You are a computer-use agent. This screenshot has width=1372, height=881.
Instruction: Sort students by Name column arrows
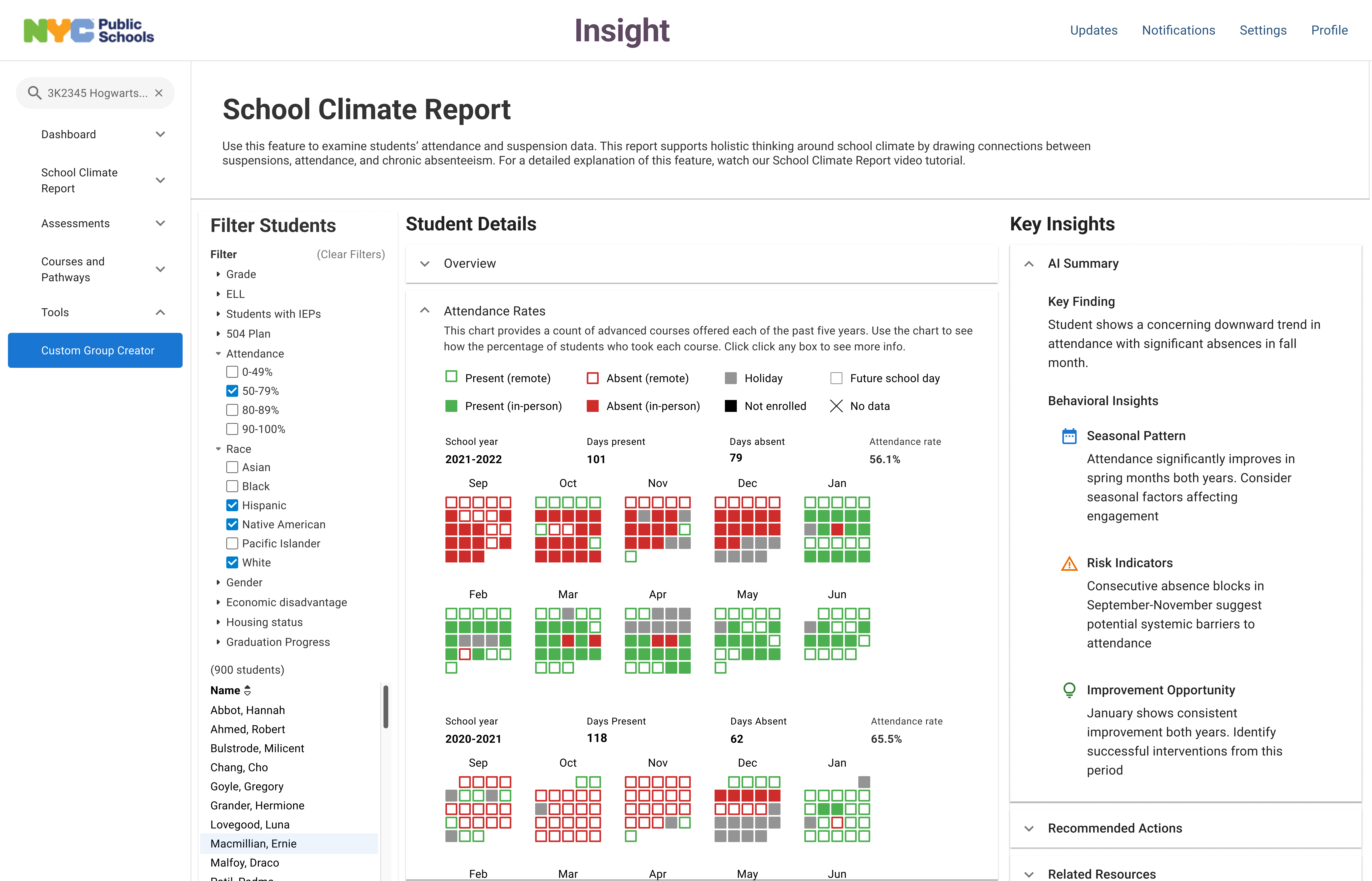point(248,691)
